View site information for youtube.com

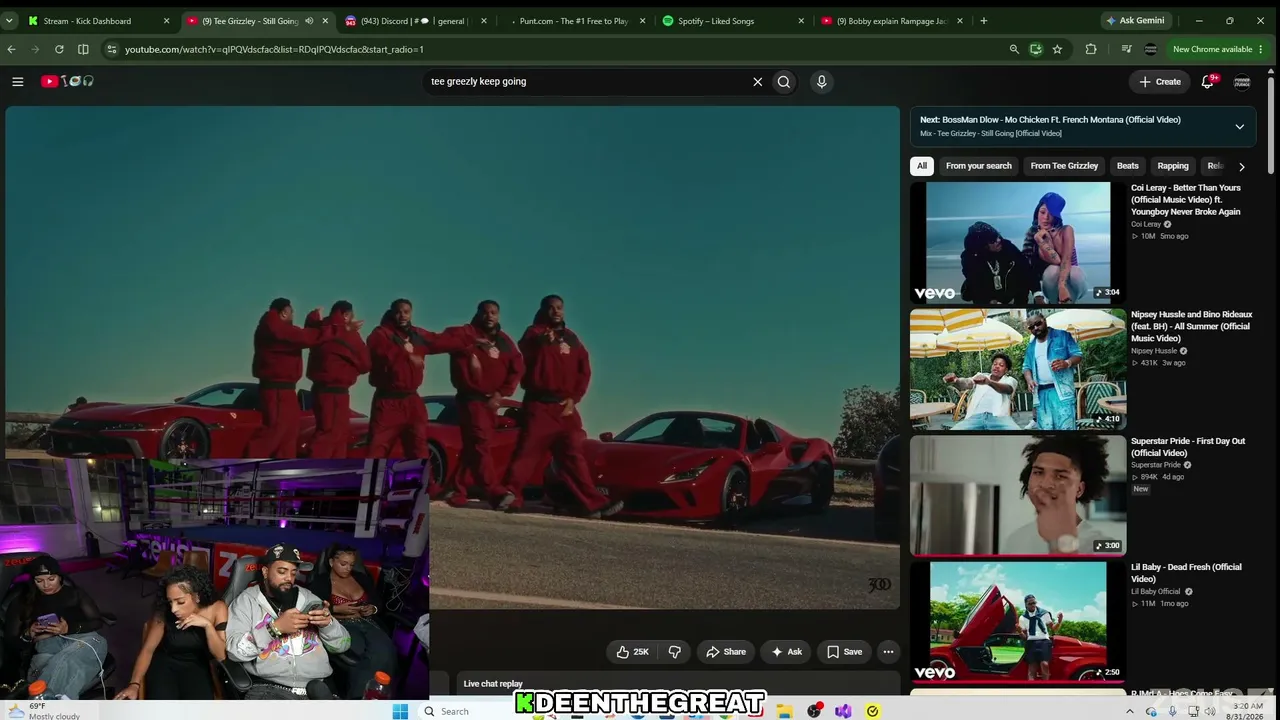click(x=111, y=49)
